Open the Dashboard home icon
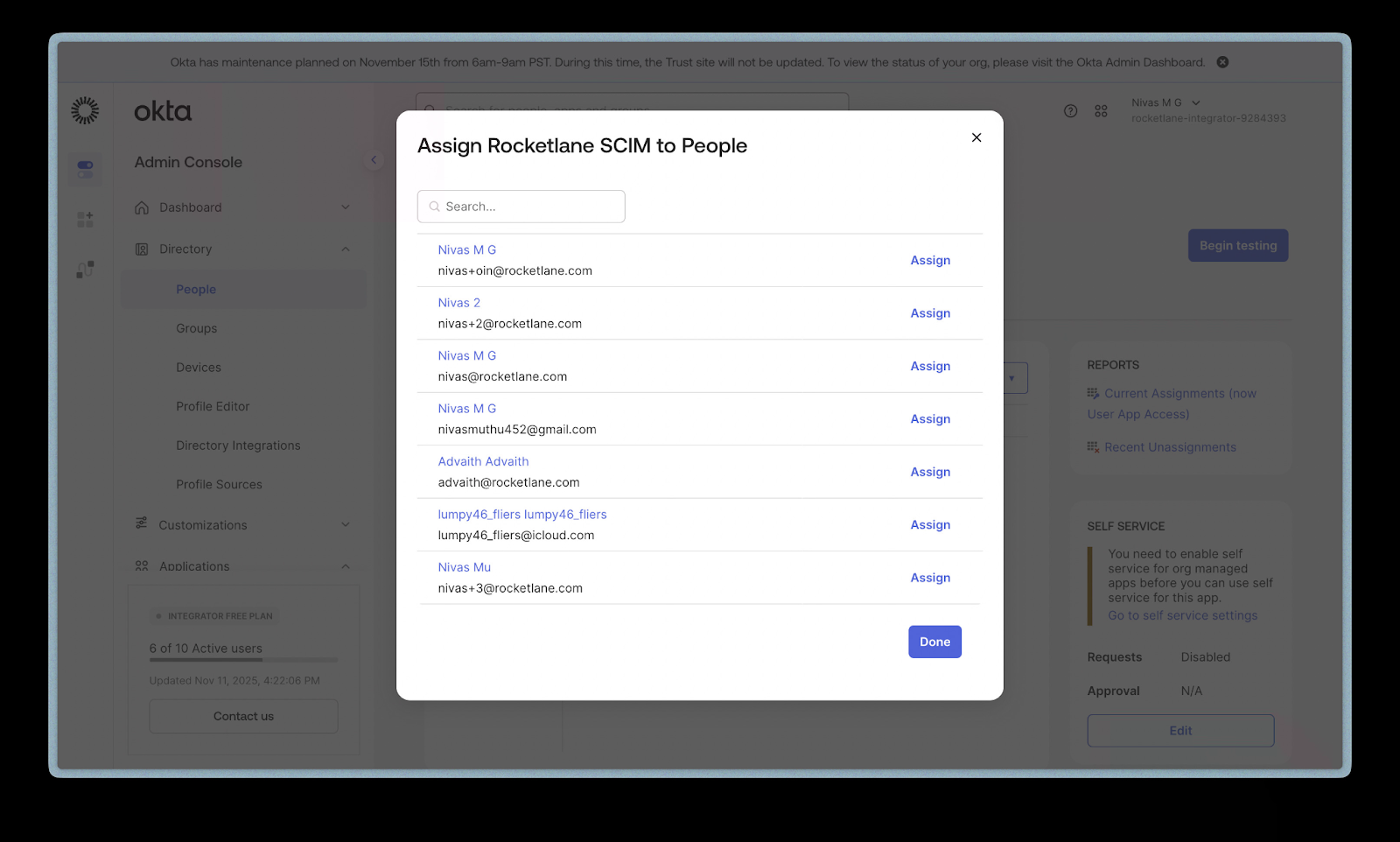 tap(142, 207)
